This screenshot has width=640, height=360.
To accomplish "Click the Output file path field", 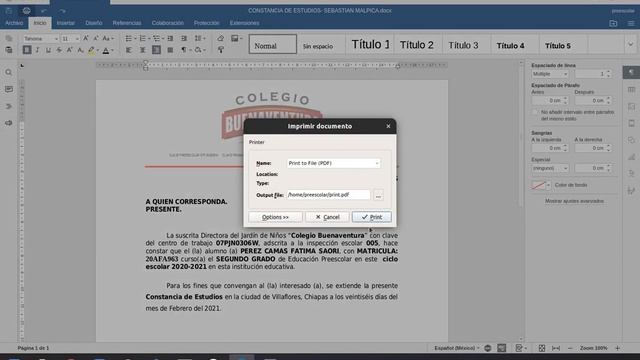I will click(x=328, y=195).
